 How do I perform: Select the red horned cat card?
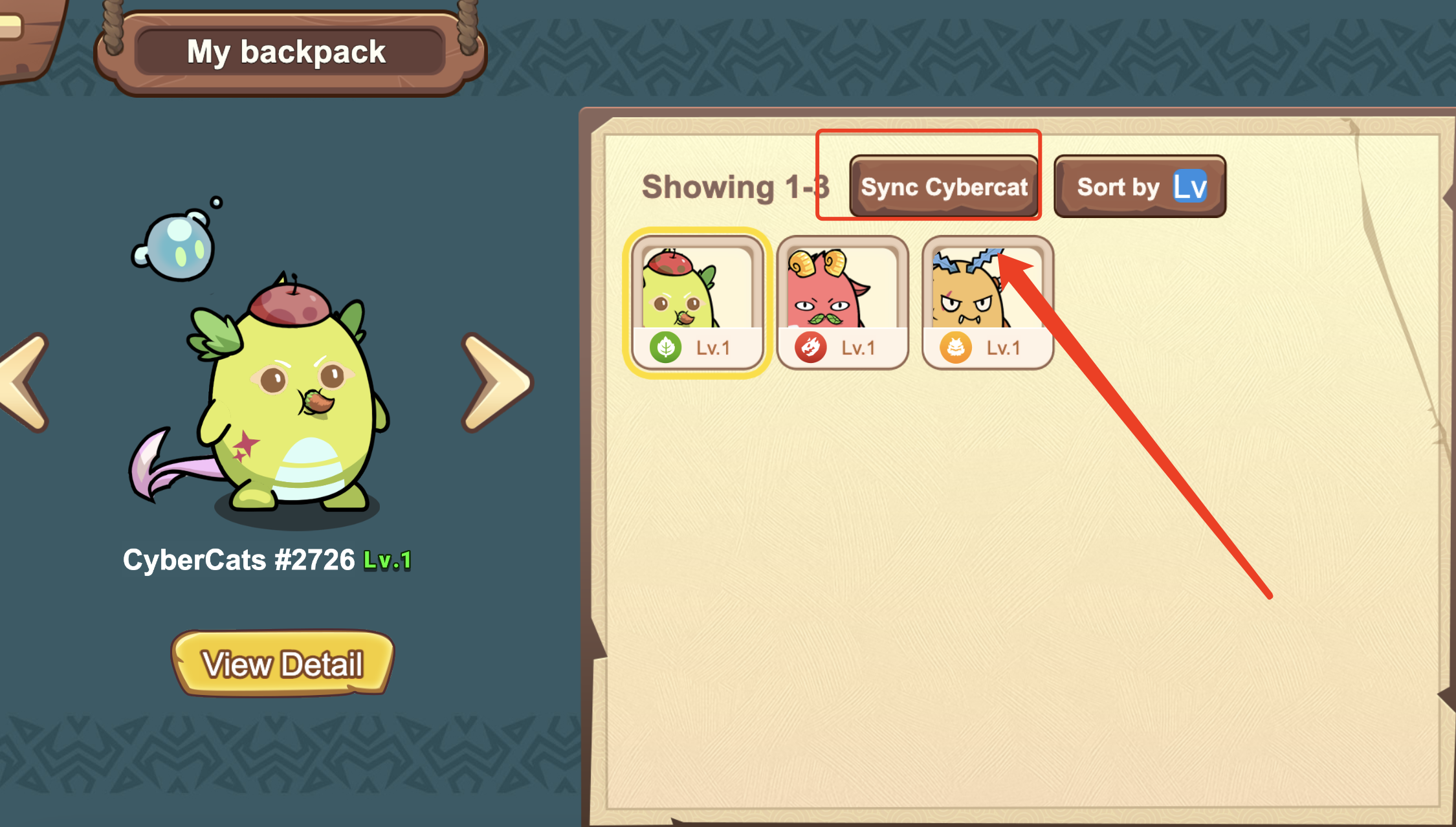click(x=843, y=303)
